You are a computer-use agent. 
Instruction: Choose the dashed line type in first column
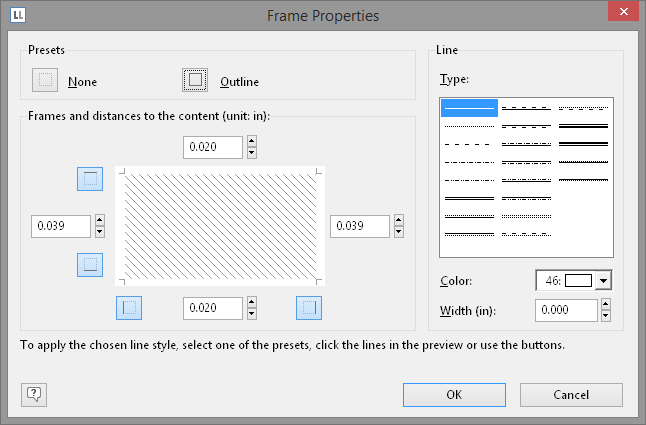click(469, 144)
